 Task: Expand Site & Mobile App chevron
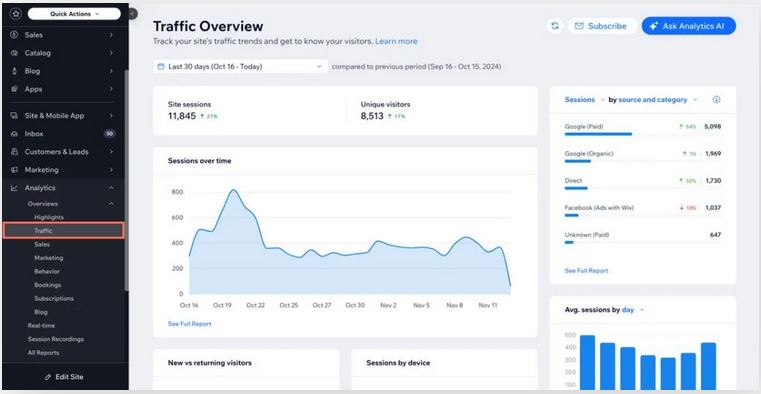click(x=111, y=115)
